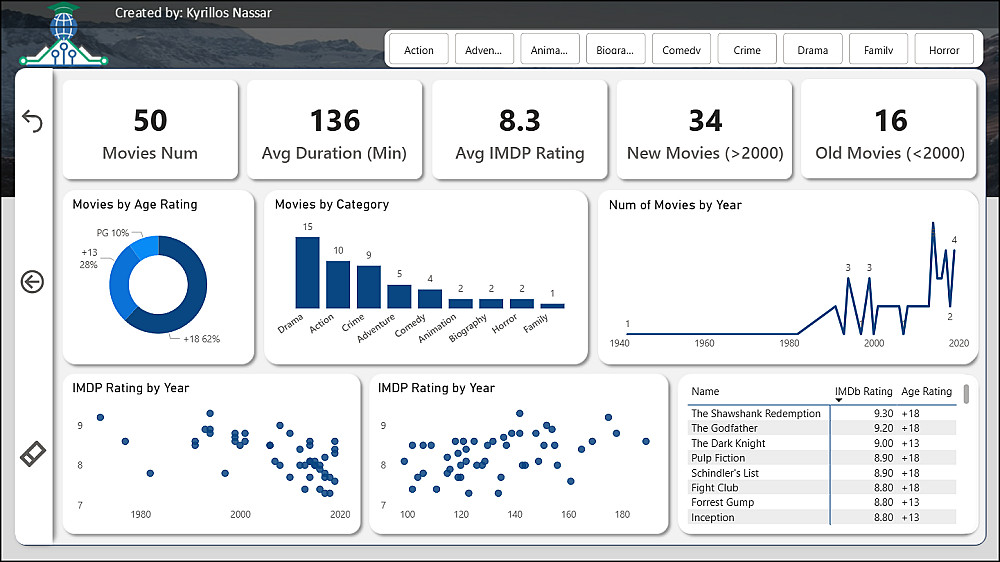Click the circled back arrow icon

tap(32, 281)
